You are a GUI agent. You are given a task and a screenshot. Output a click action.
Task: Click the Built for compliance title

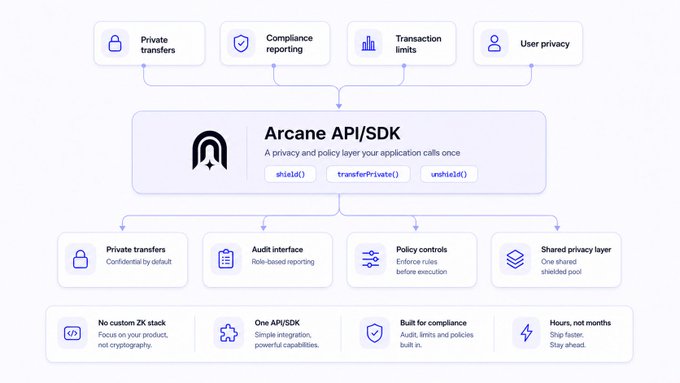[433, 323]
